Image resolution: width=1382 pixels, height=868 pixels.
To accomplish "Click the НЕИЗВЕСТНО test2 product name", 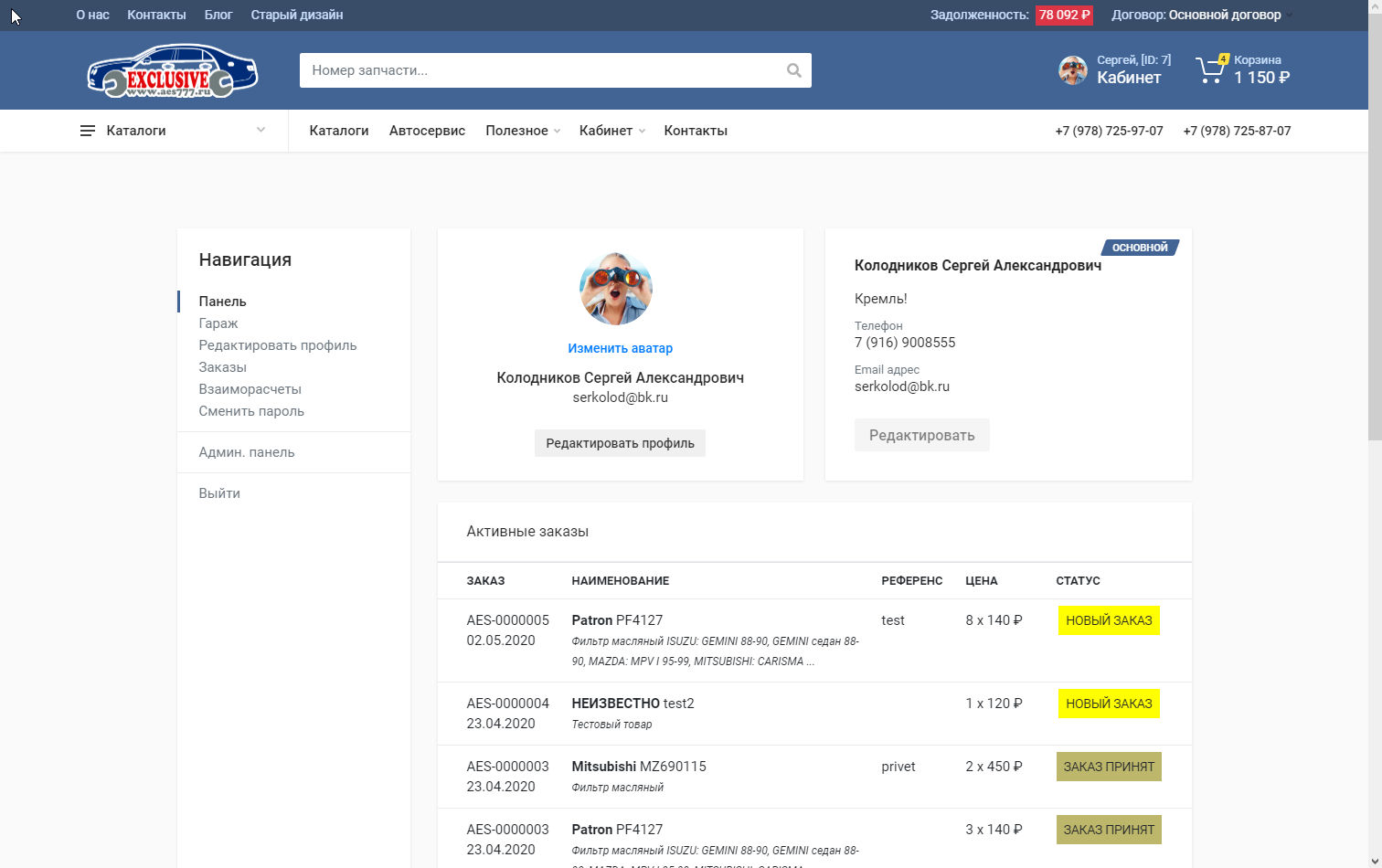I will tap(633, 704).
